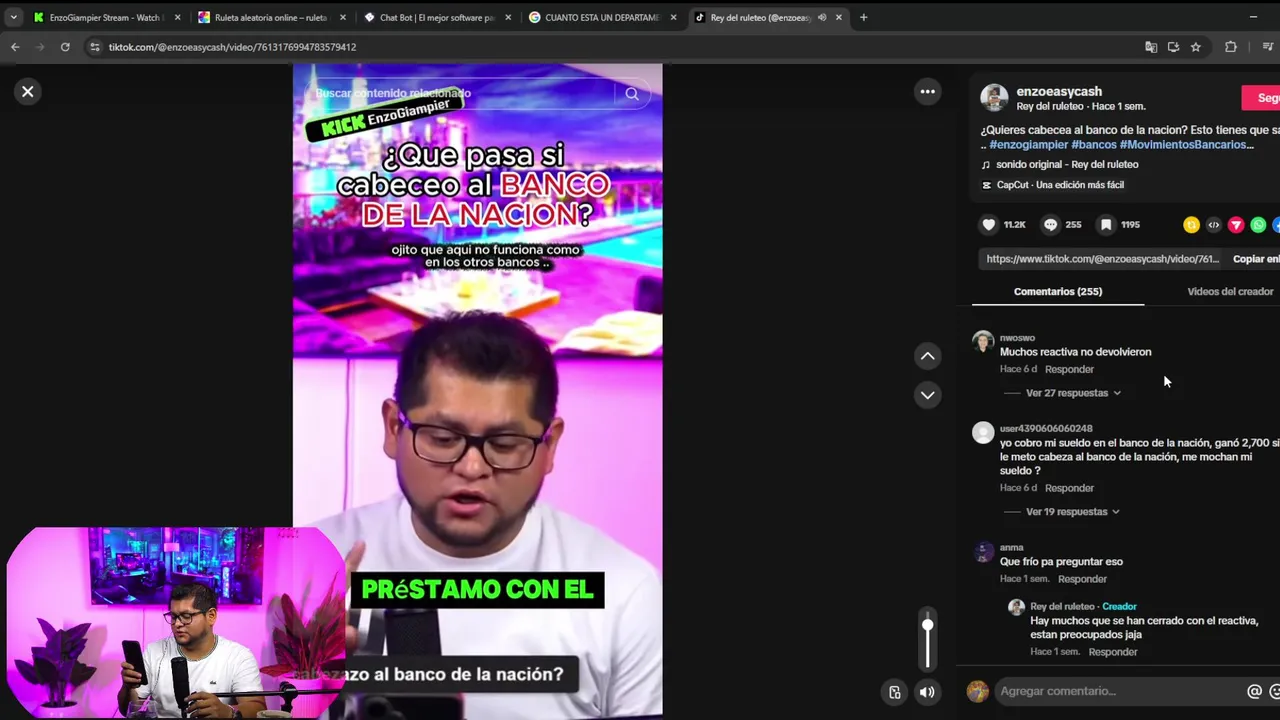Click the Buscar contenido relacionado search box
This screenshot has height=720, width=1280.
pyautogui.click(x=464, y=93)
